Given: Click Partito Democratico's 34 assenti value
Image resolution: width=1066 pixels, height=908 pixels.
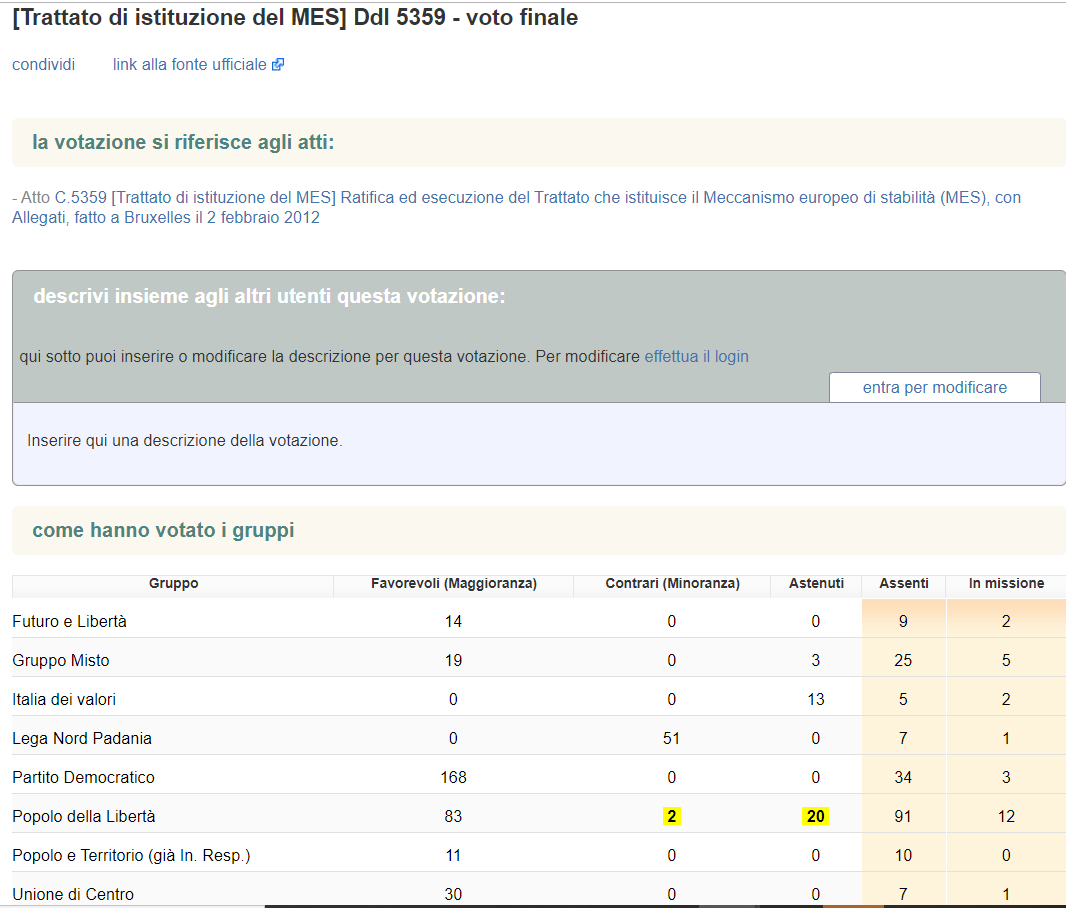Looking at the screenshot, I should (903, 778).
